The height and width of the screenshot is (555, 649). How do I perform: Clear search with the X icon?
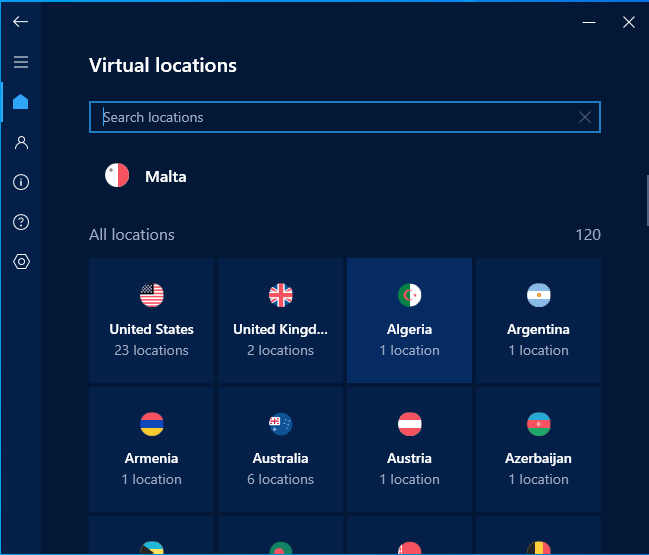click(x=585, y=117)
